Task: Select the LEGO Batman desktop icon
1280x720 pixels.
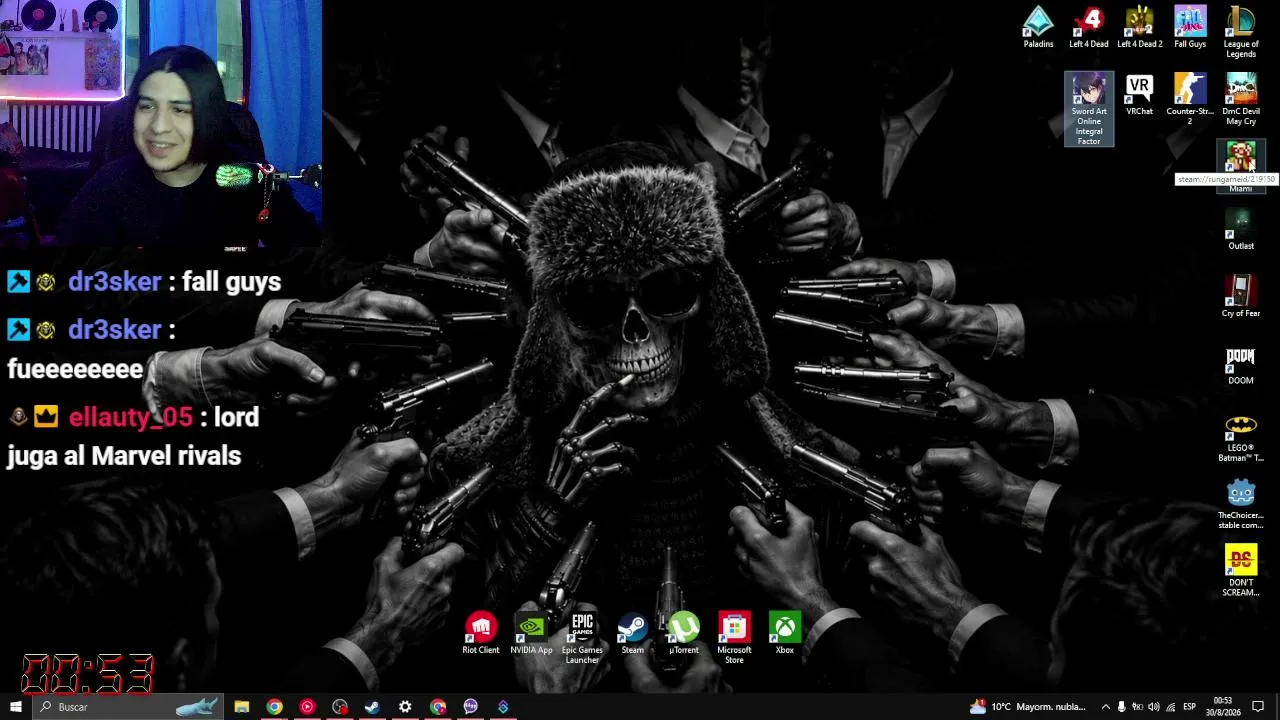Action: [x=1241, y=436]
